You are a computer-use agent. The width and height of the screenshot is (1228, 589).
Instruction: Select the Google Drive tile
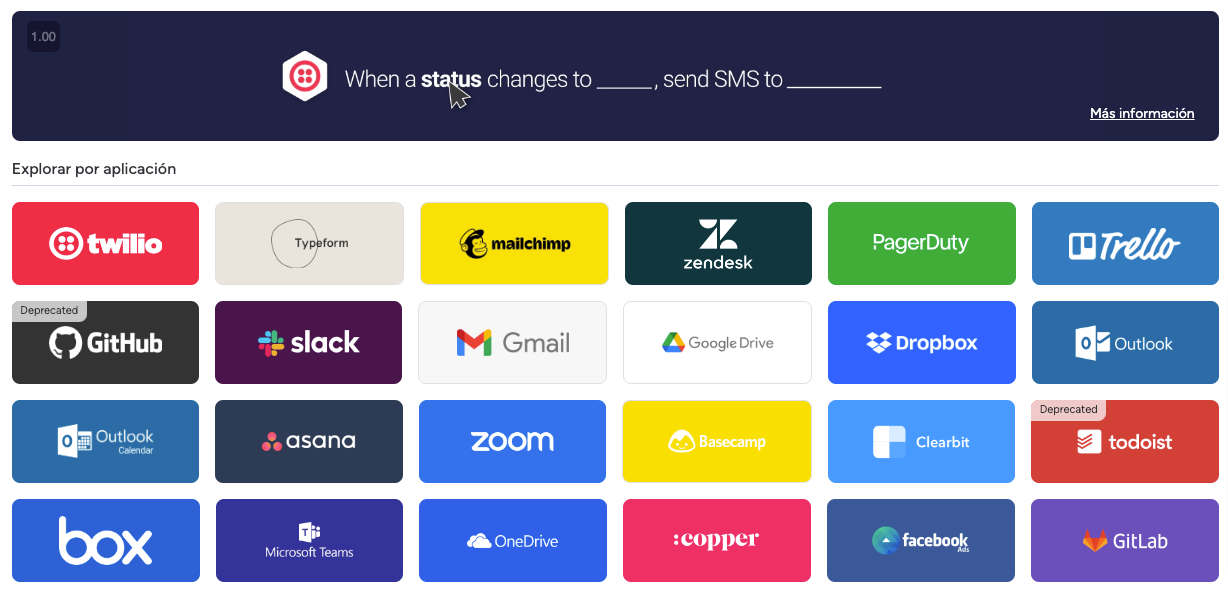click(x=717, y=342)
